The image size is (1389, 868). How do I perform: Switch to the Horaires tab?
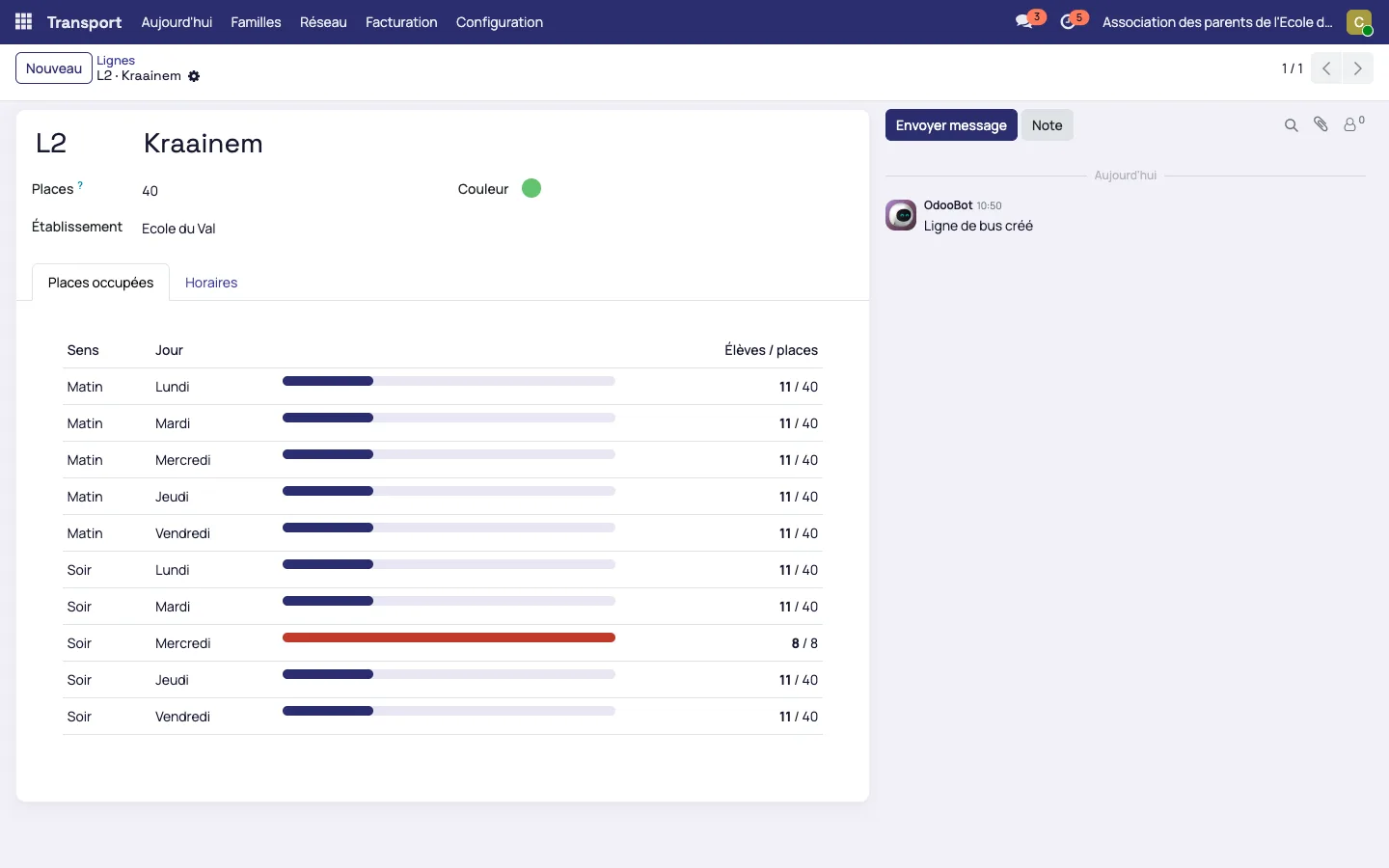click(x=211, y=283)
